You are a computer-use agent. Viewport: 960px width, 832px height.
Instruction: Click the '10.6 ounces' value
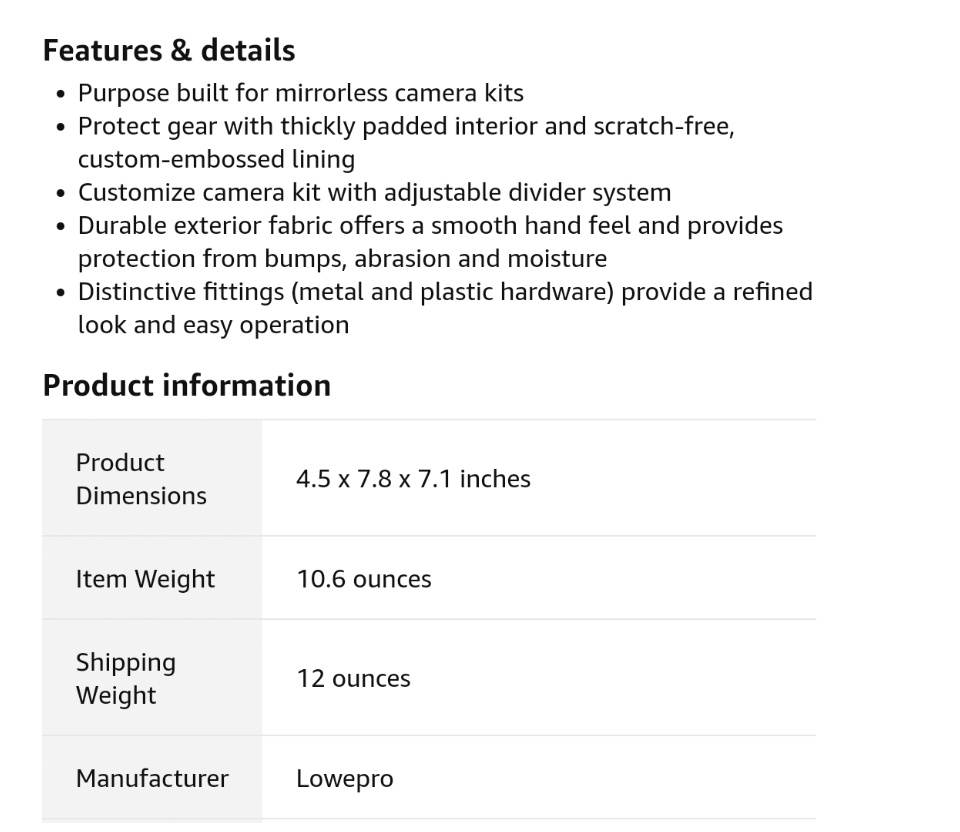point(364,579)
